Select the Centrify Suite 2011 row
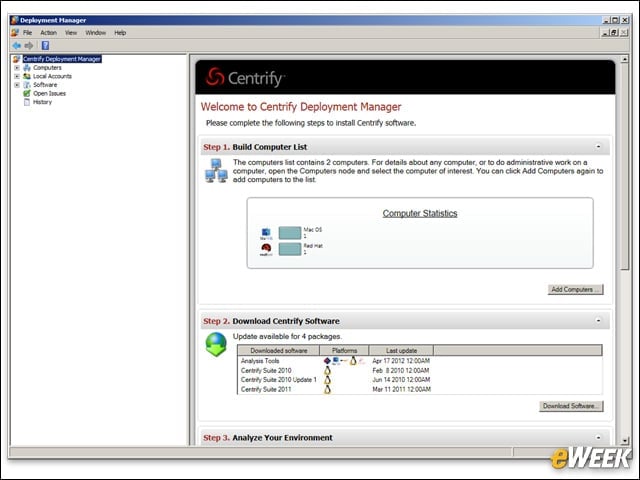The height and width of the screenshot is (480, 640). pos(420,390)
